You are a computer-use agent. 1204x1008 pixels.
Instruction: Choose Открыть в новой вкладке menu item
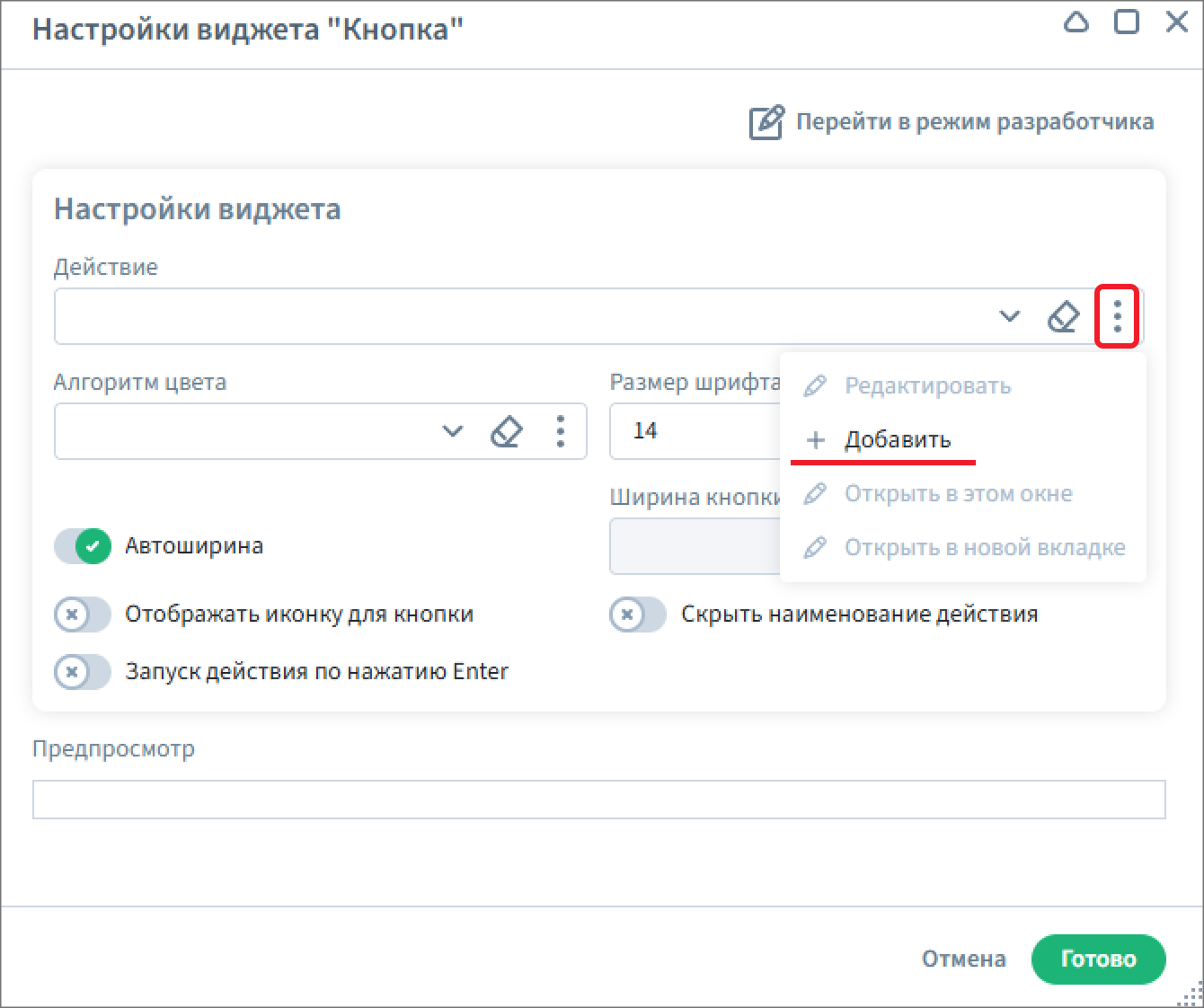pos(984,547)
